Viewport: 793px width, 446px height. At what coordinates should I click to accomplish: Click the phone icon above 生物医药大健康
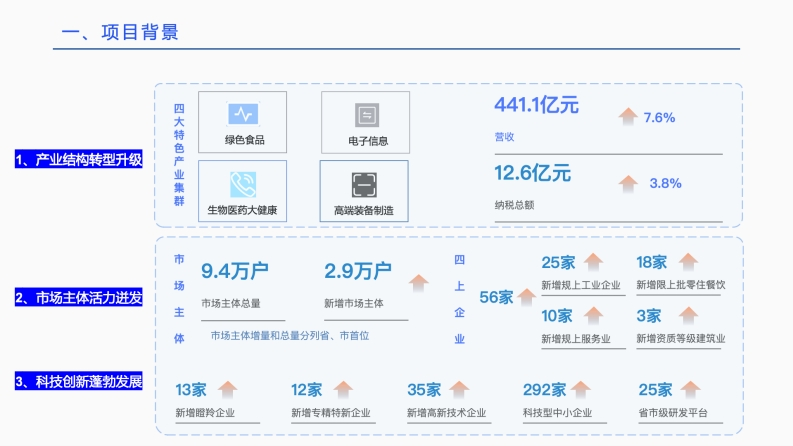coord(243,184)
